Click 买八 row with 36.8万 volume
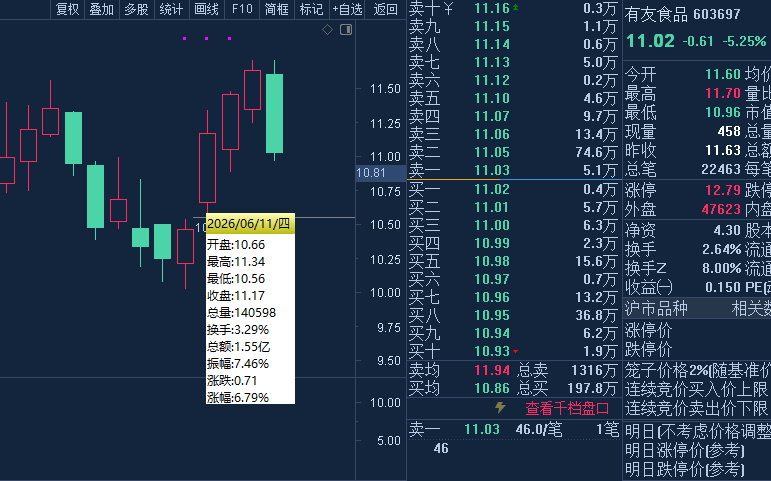771x481 pixels. click(x=513, y=315)
